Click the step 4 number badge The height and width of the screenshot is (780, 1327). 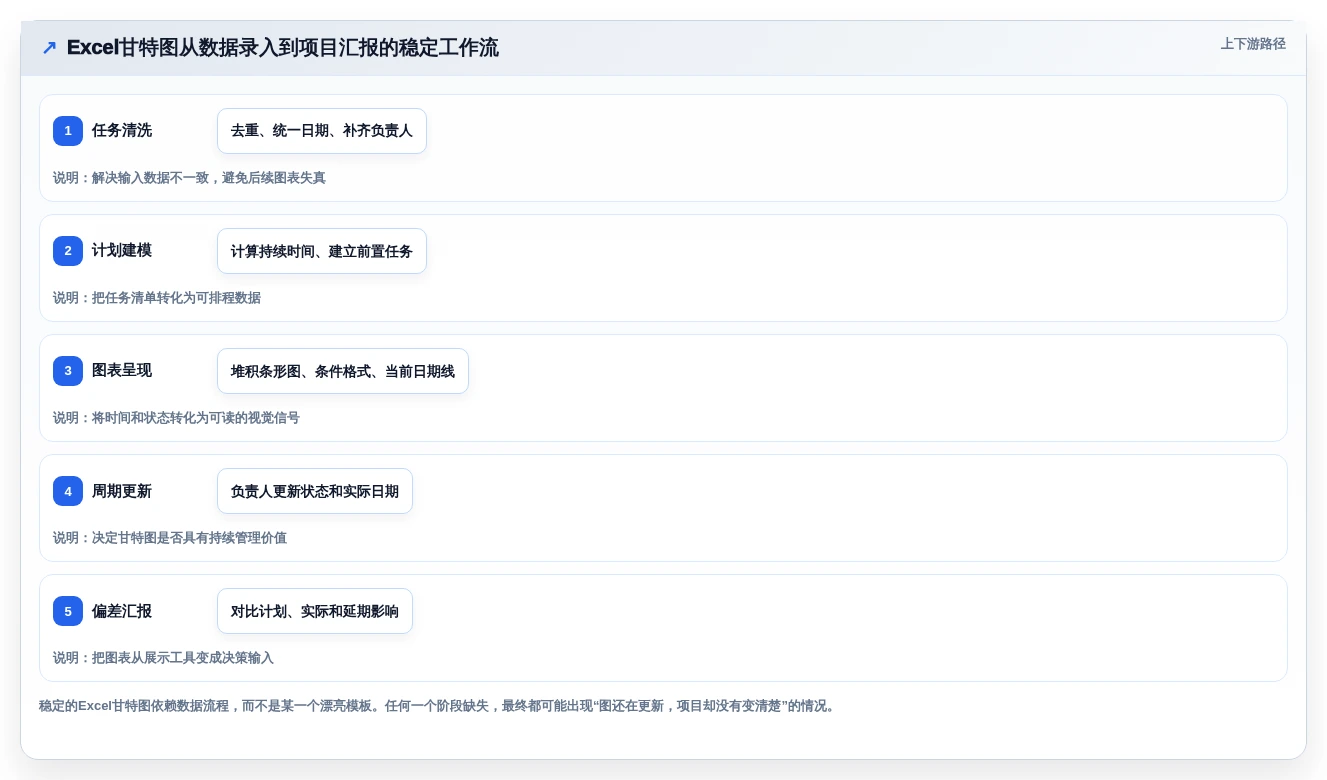[x=68, y=491]
